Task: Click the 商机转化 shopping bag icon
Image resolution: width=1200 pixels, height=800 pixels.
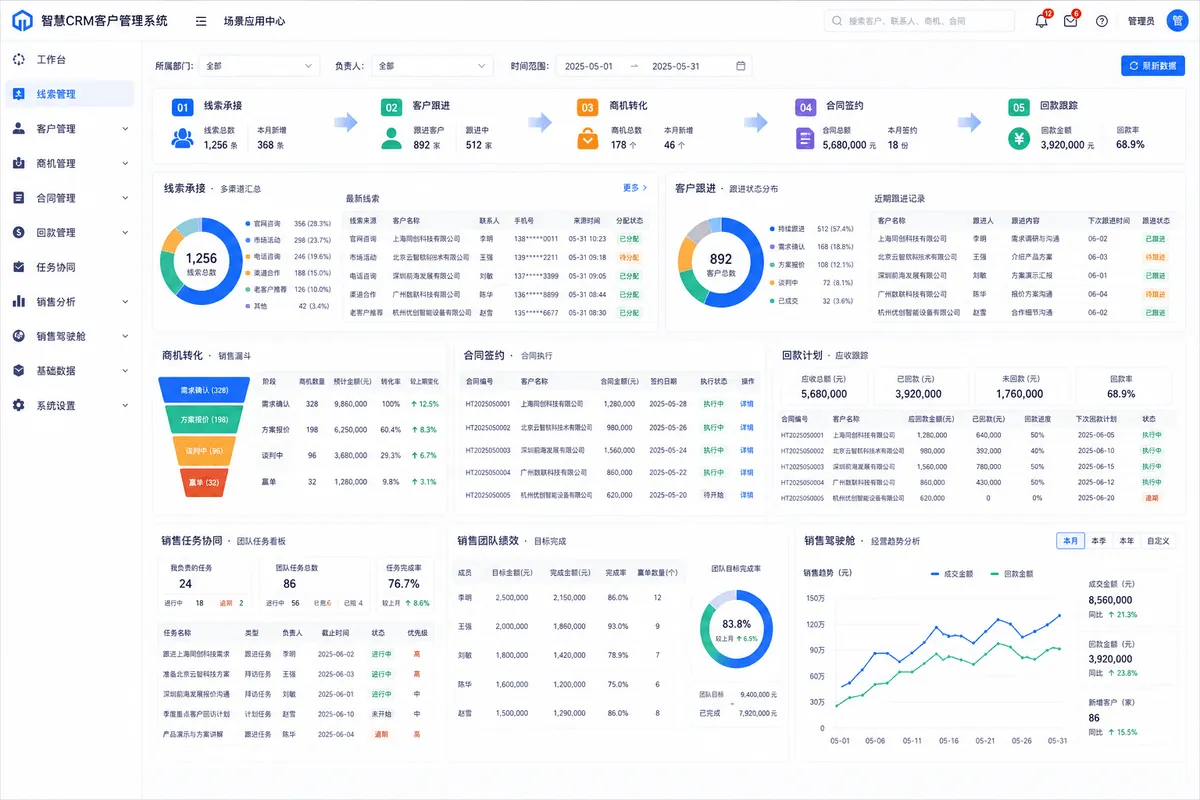Action: pyautogui.click(x=588, y=138)
